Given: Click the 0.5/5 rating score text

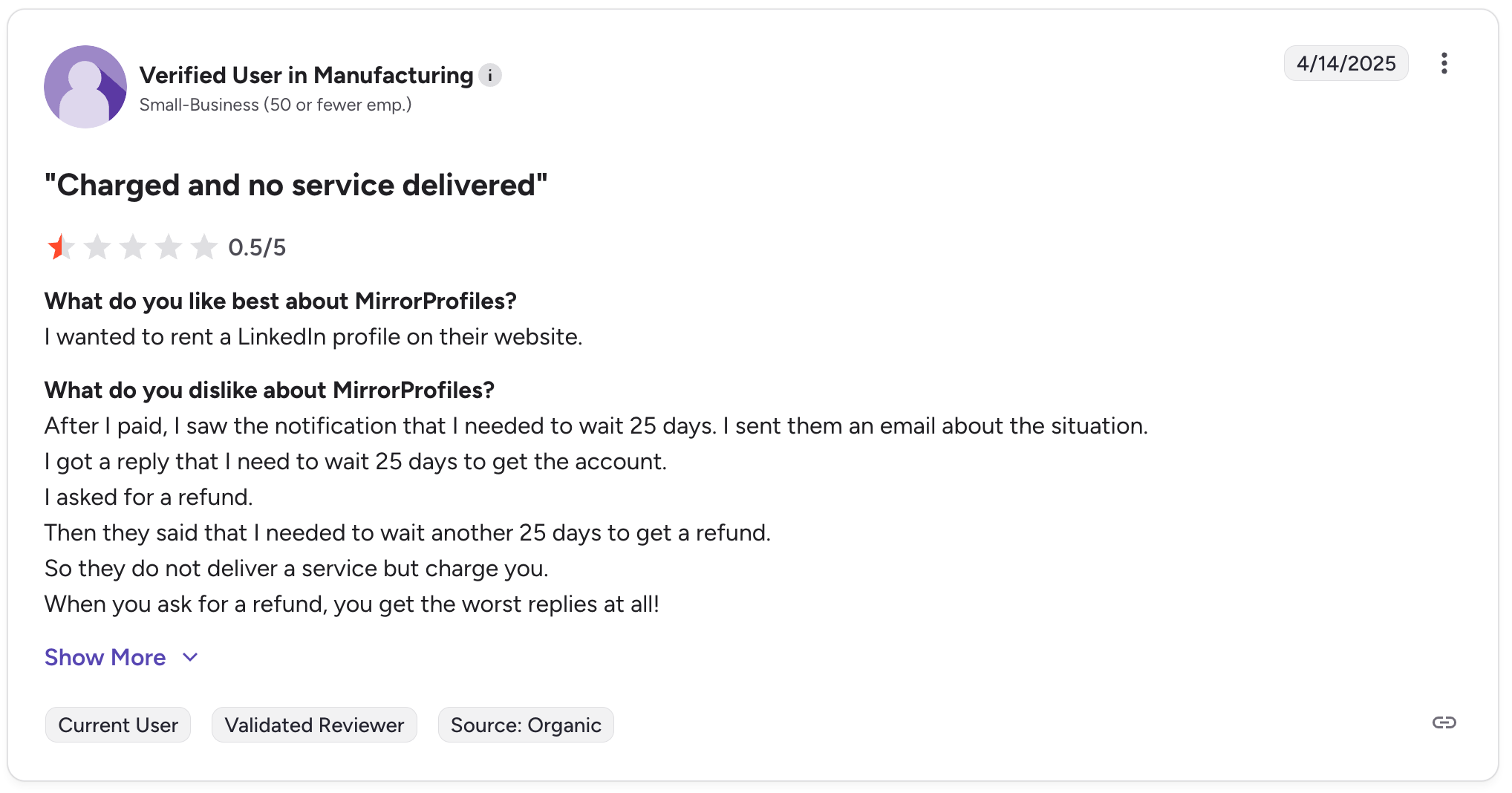Looking at the screenshot, I should 257,247.
